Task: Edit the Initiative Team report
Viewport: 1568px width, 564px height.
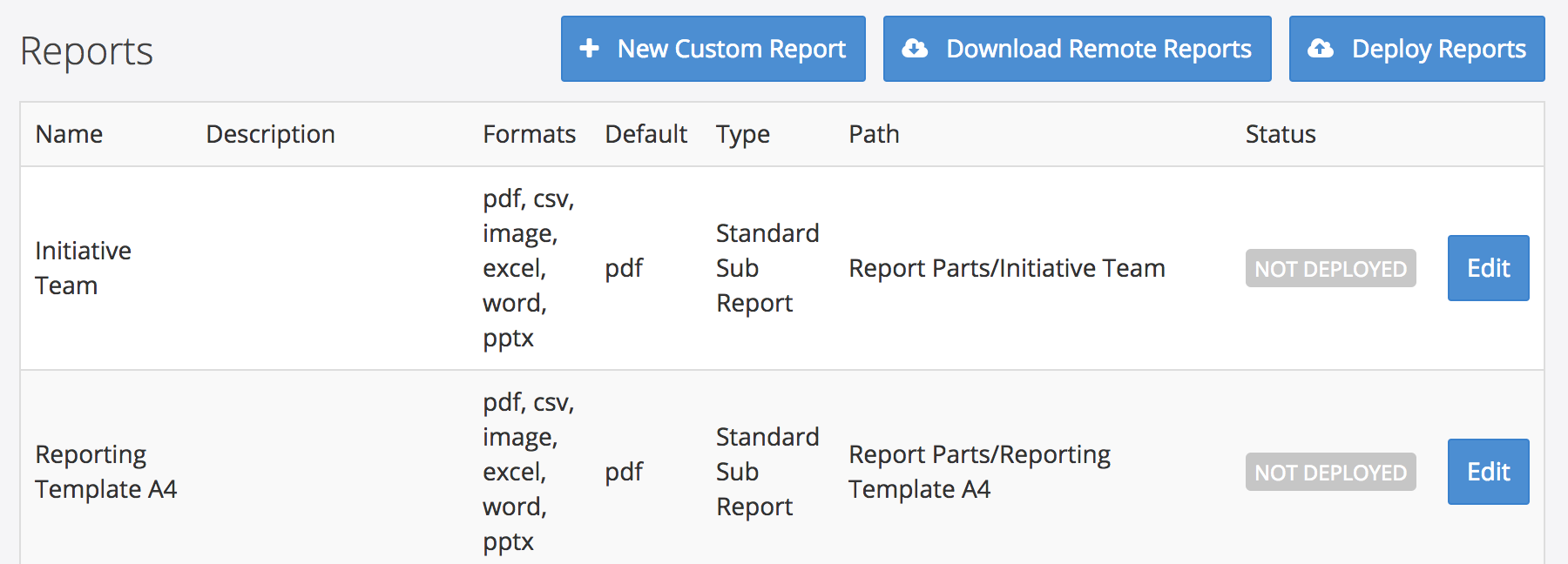Action: tap(1488, 268)
